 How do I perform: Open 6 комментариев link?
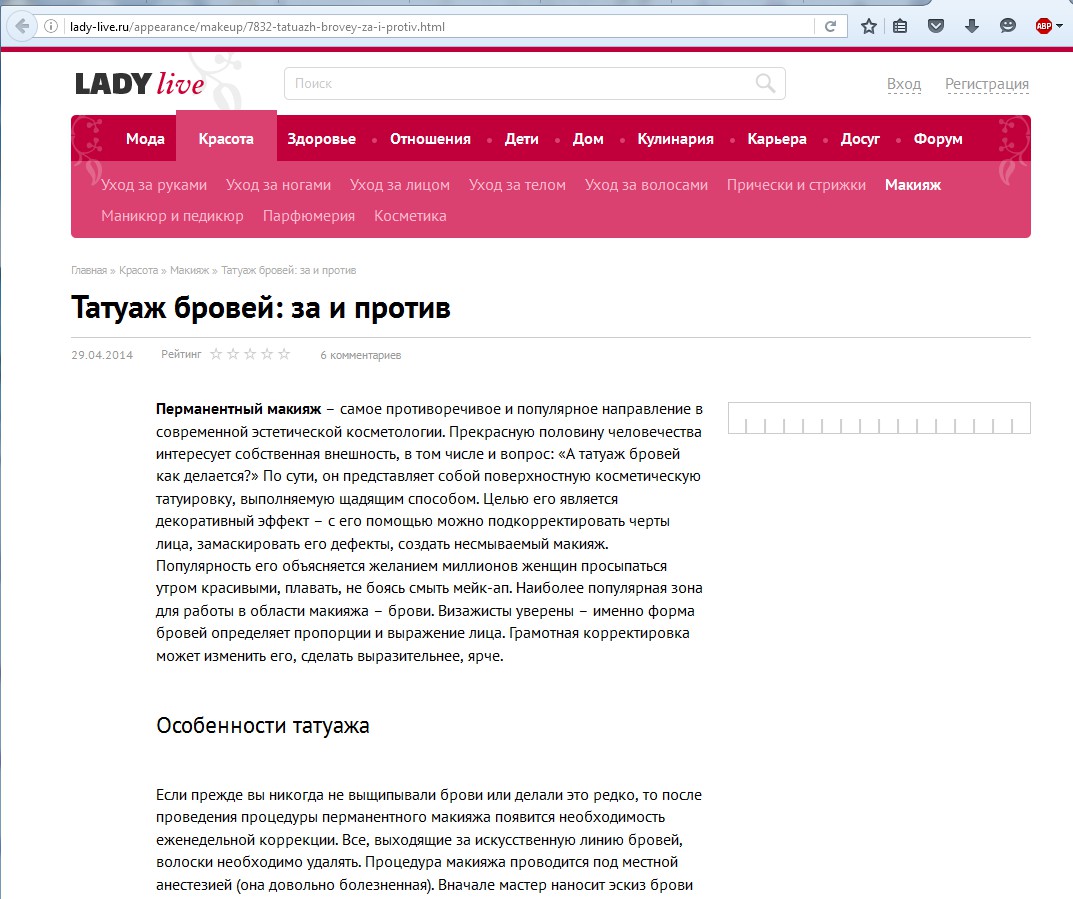click(x=361, y=355)
